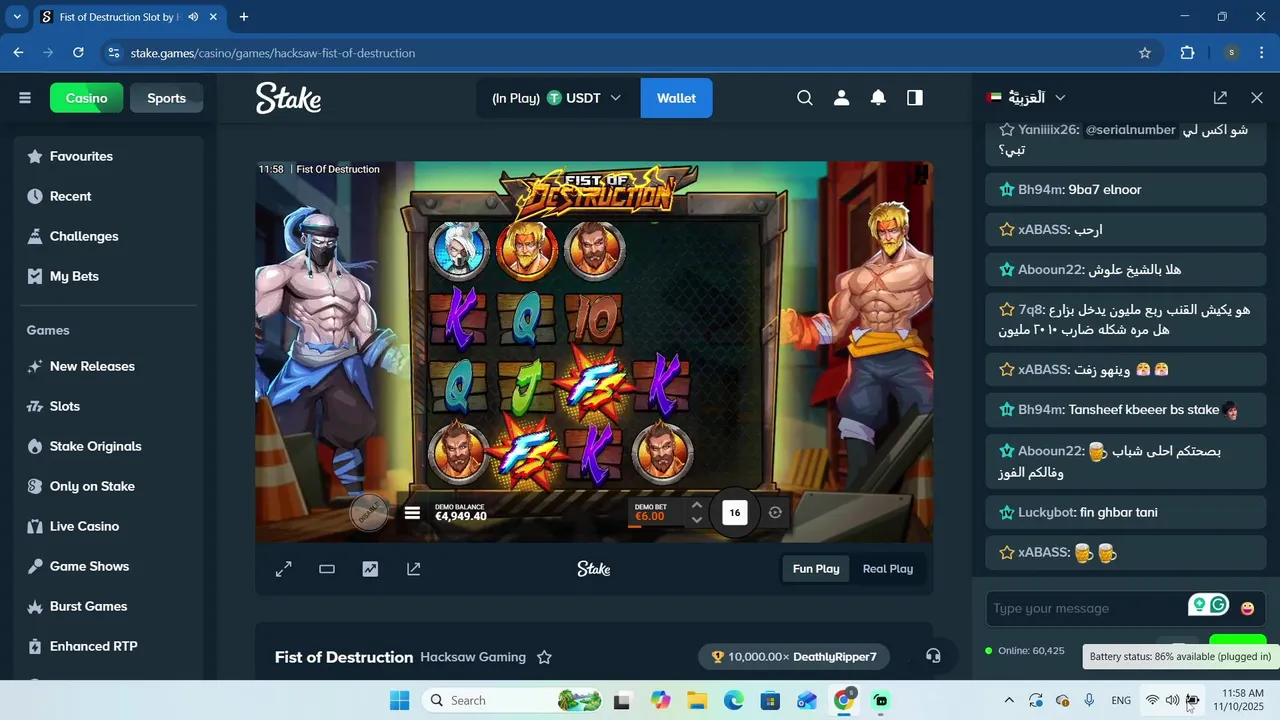The width and height of the screenshot is (1280, 720).
Task: Close the chat panel
Action: click(1257, 98)
